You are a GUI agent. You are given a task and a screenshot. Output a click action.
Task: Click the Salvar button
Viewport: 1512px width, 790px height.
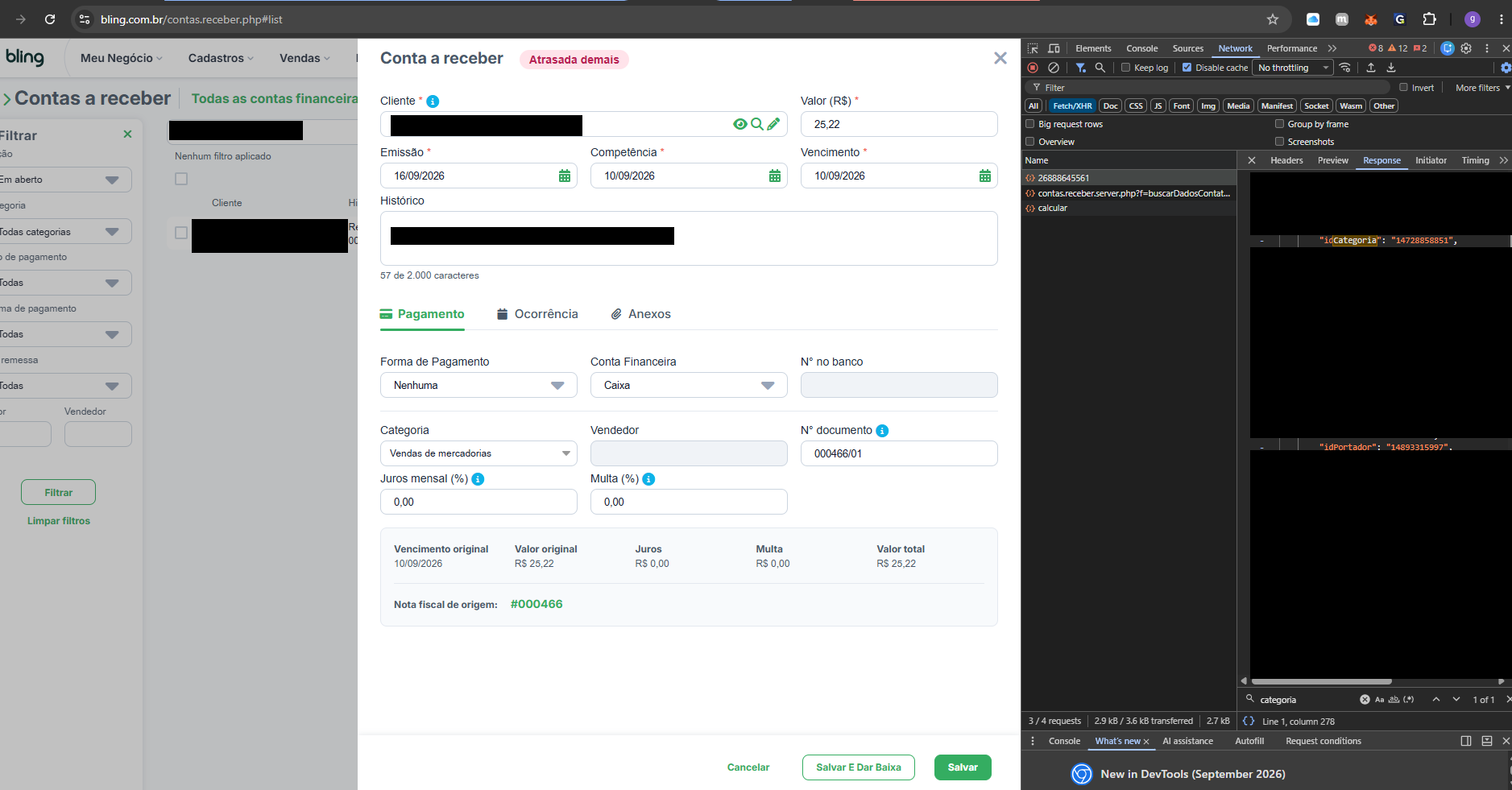coord(963,767)
